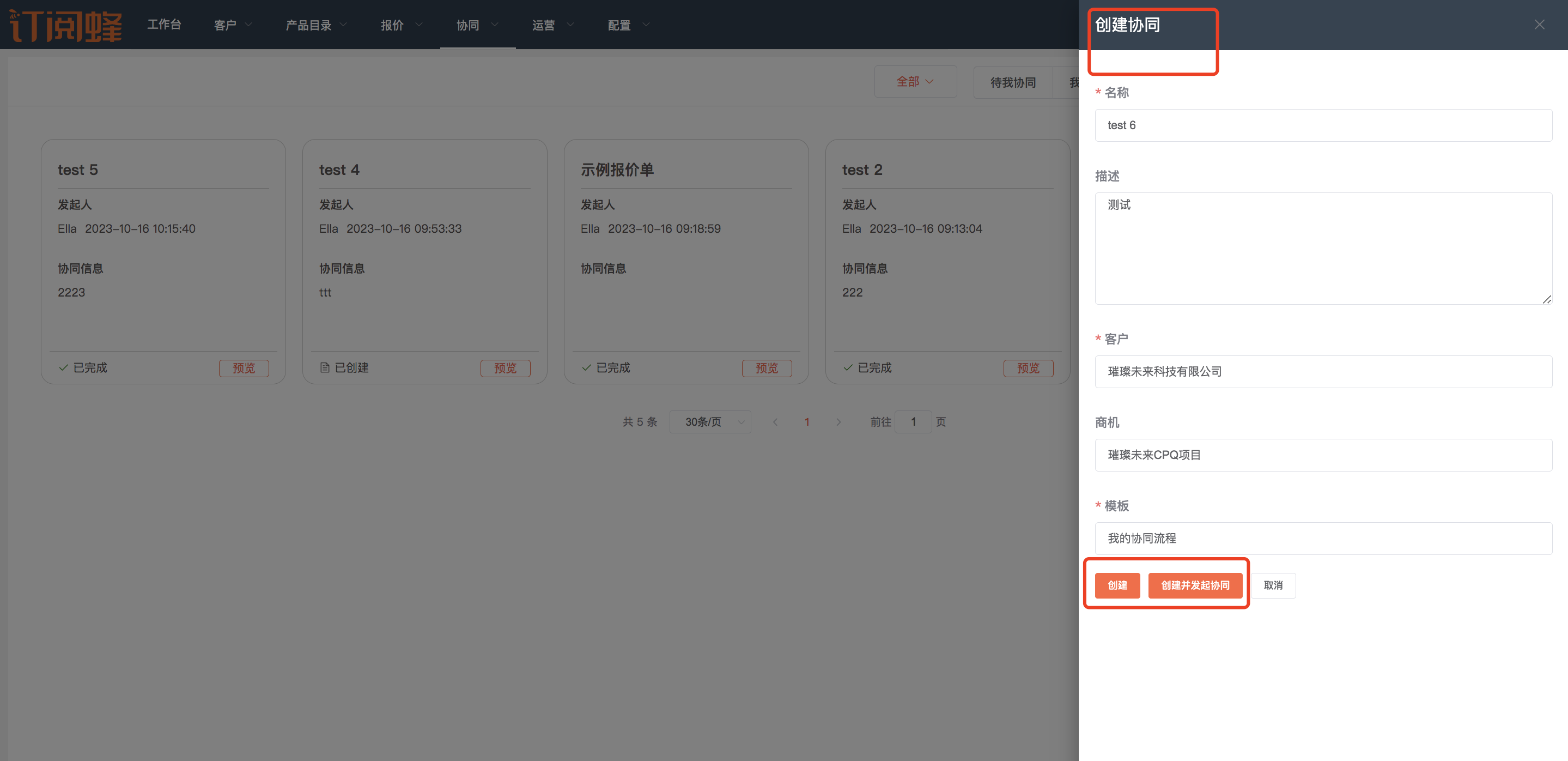1568x761 pixels.
Task: Open the 全部 filter dropdown
Action: point(915,82)
